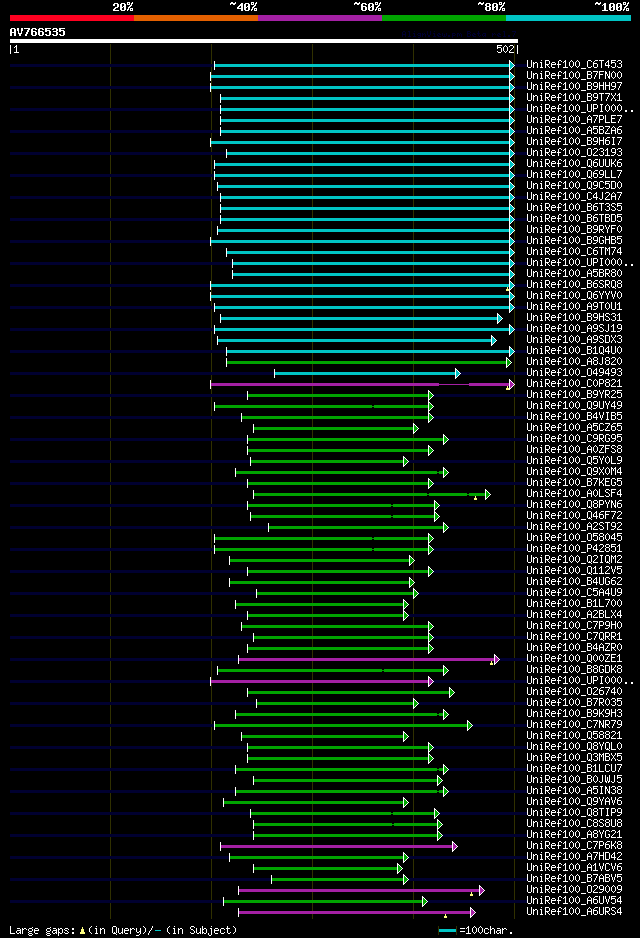Open hit UniRef100_A7PLE7
Viewport: 640px width, 938px height.
click(x=574, y=120)
